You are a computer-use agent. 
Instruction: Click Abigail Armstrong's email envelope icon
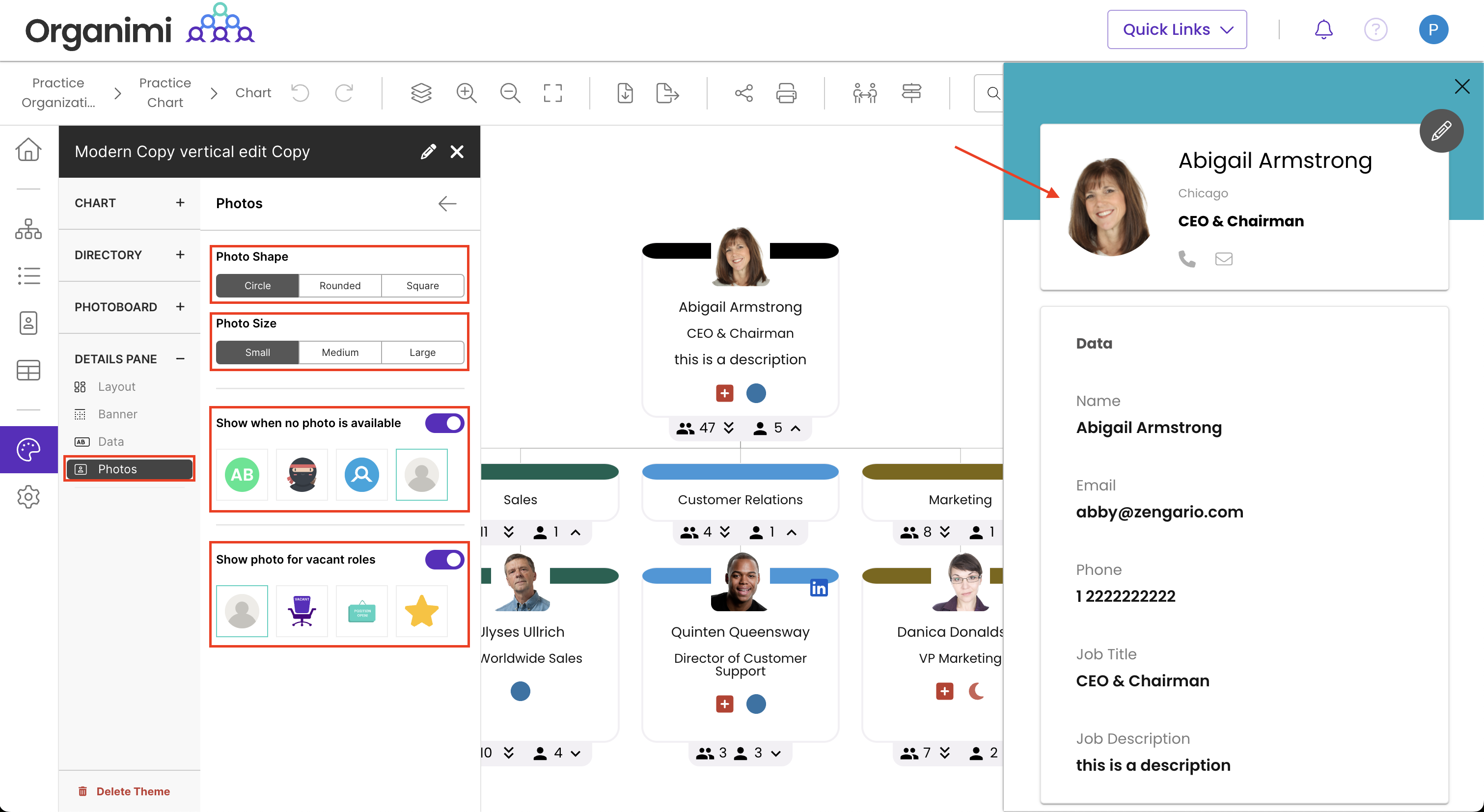pos(1224,259)
